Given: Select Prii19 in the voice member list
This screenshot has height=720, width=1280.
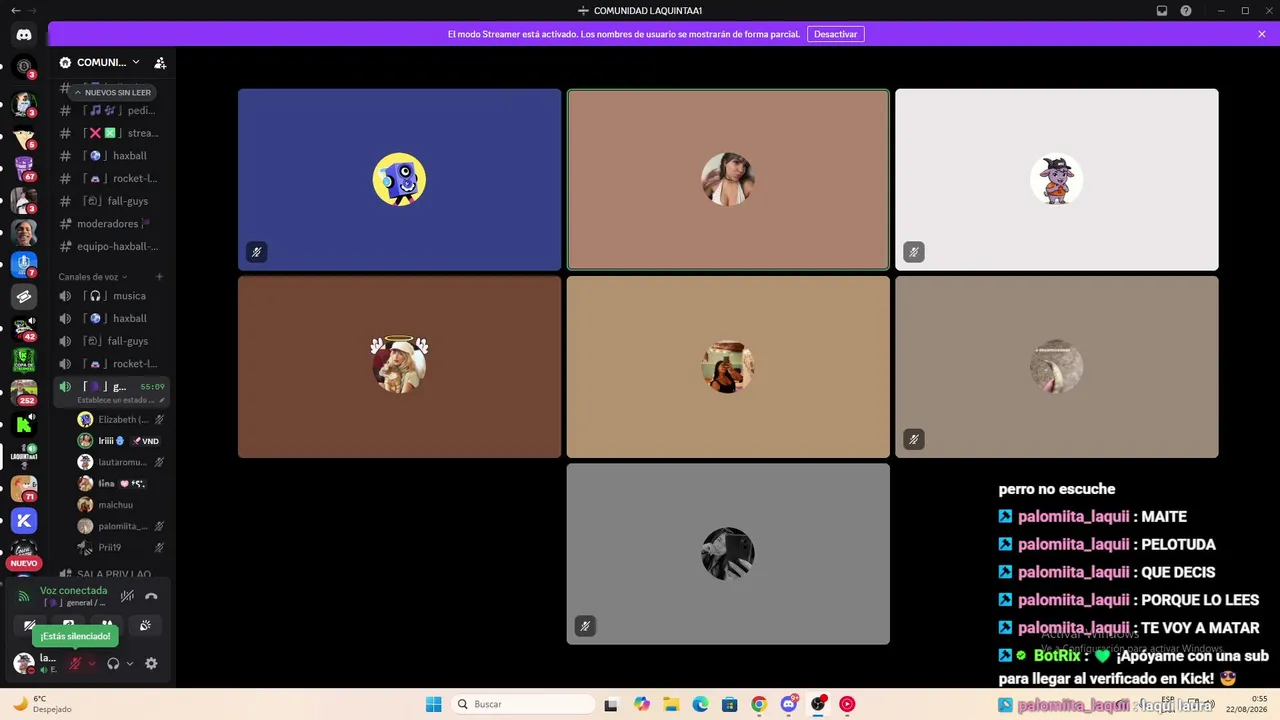Looking at the screenshot, I should click(121, 548).
